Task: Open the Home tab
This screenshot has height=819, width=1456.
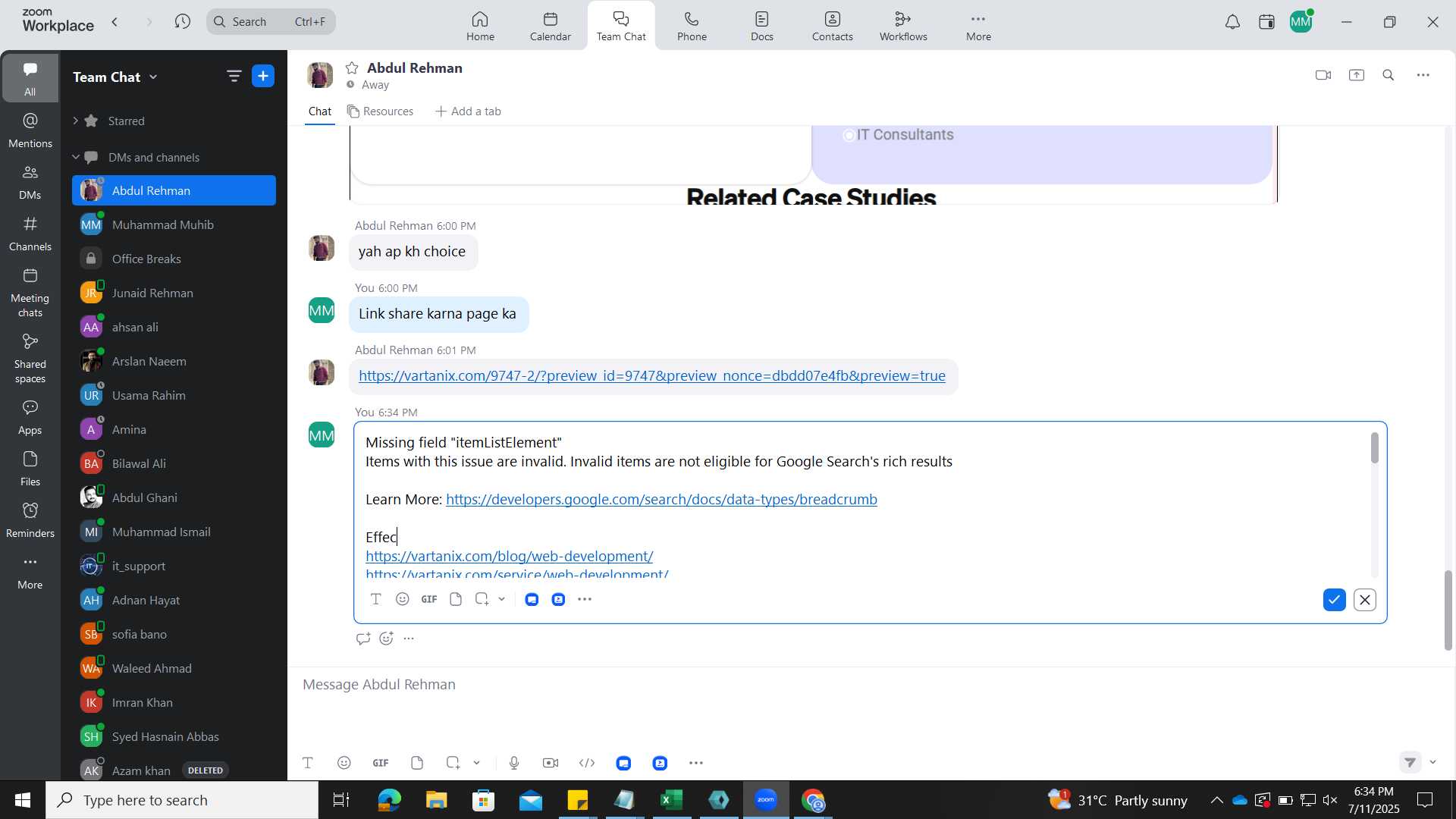Action: (480, 26)
